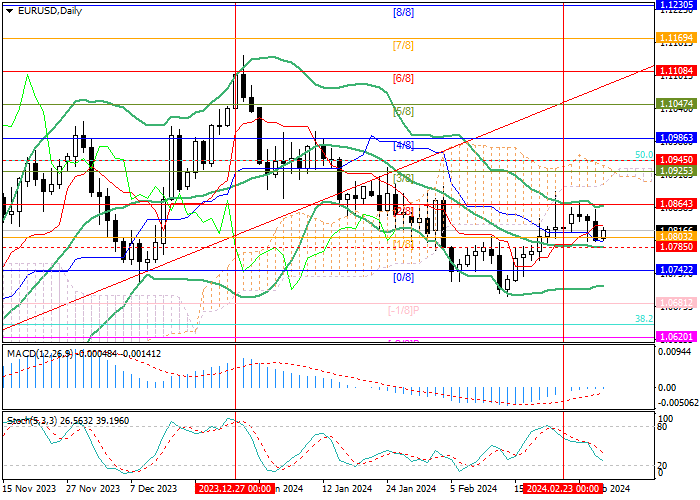
Task: Click the [7/8] Murrey level label
Action: 403,46
